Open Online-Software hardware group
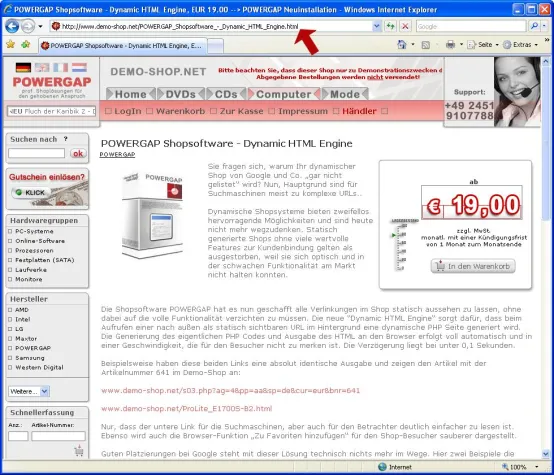 (x=40, y=241)
